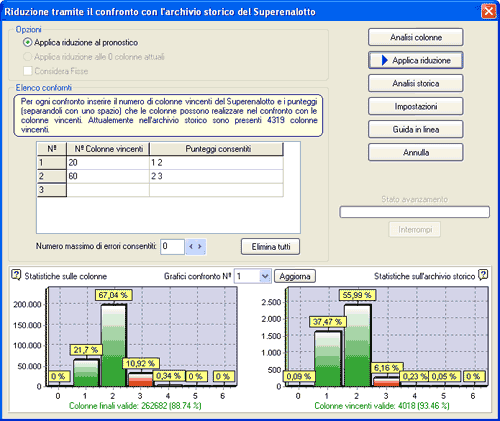Click the 0,05 % bar label
The width and height of the screenshot is (500, 421).
[x=444, y=376]
